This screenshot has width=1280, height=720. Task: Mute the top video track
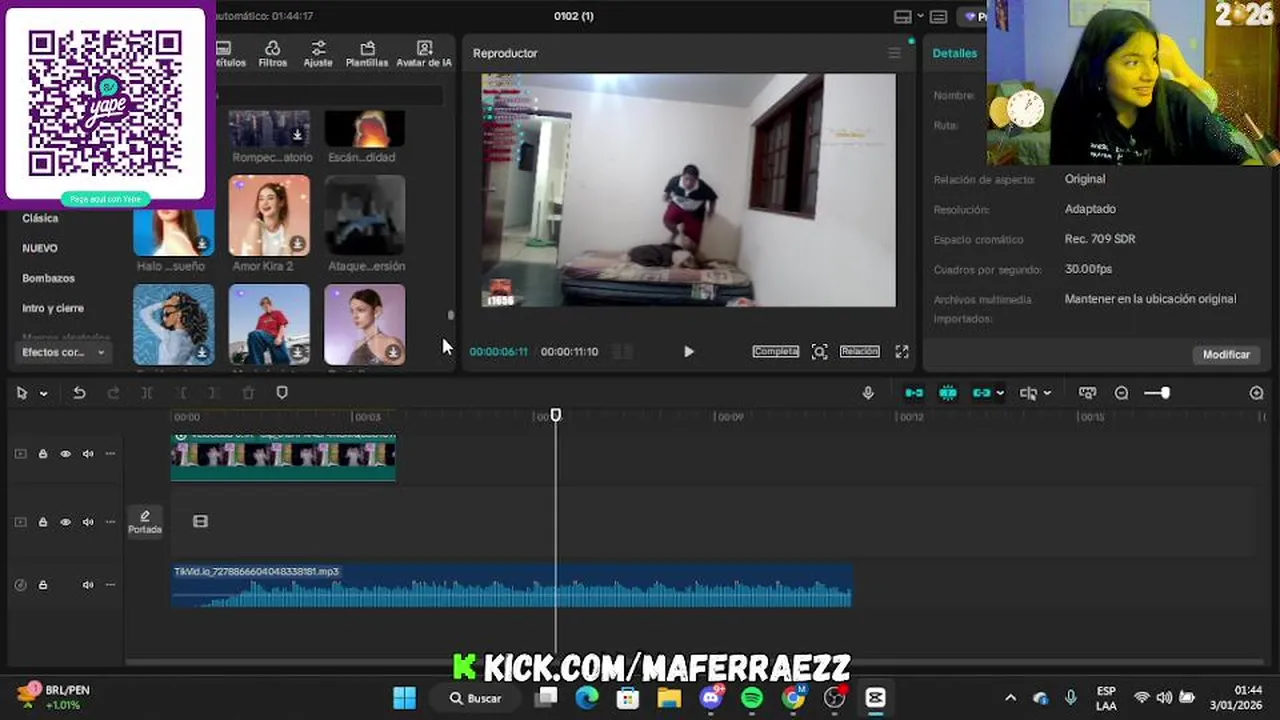pos(88,454)
